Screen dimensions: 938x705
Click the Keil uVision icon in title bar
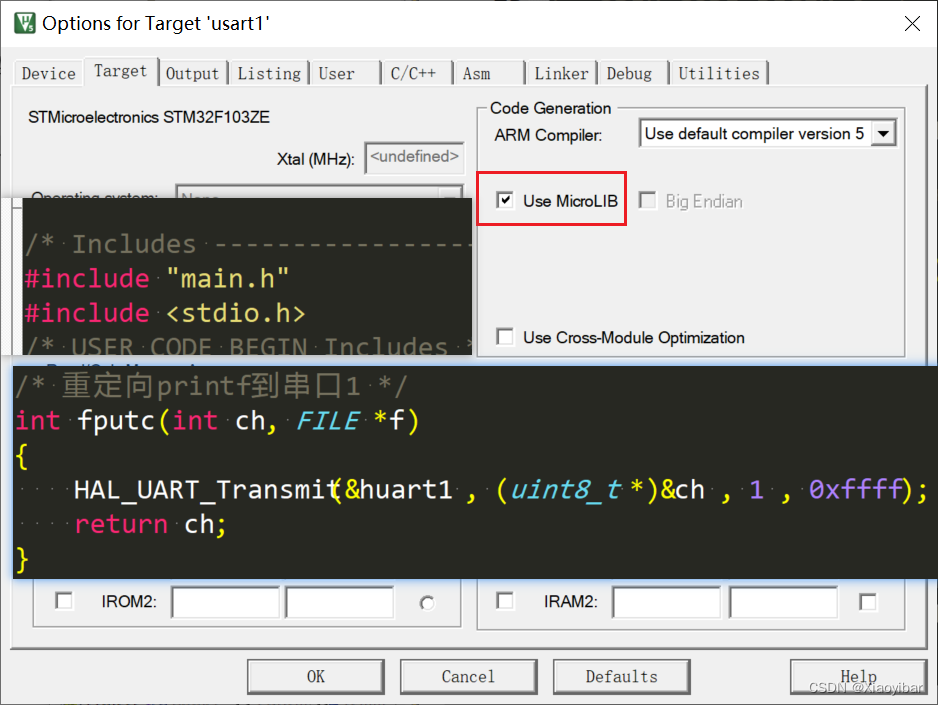[25, 23]
